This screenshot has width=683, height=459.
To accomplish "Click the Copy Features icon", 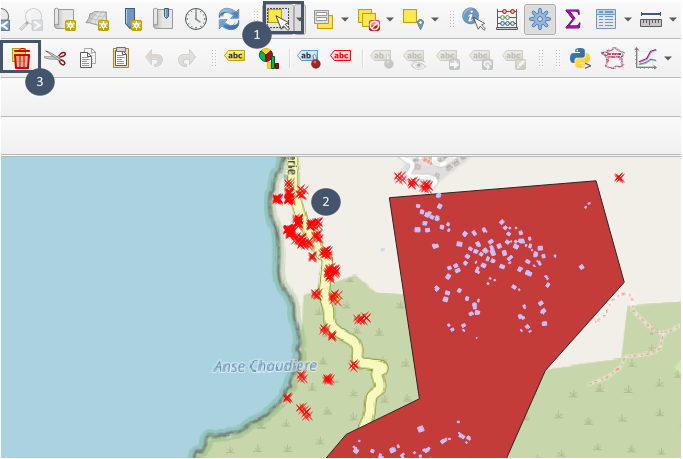I will coord(88,59).
